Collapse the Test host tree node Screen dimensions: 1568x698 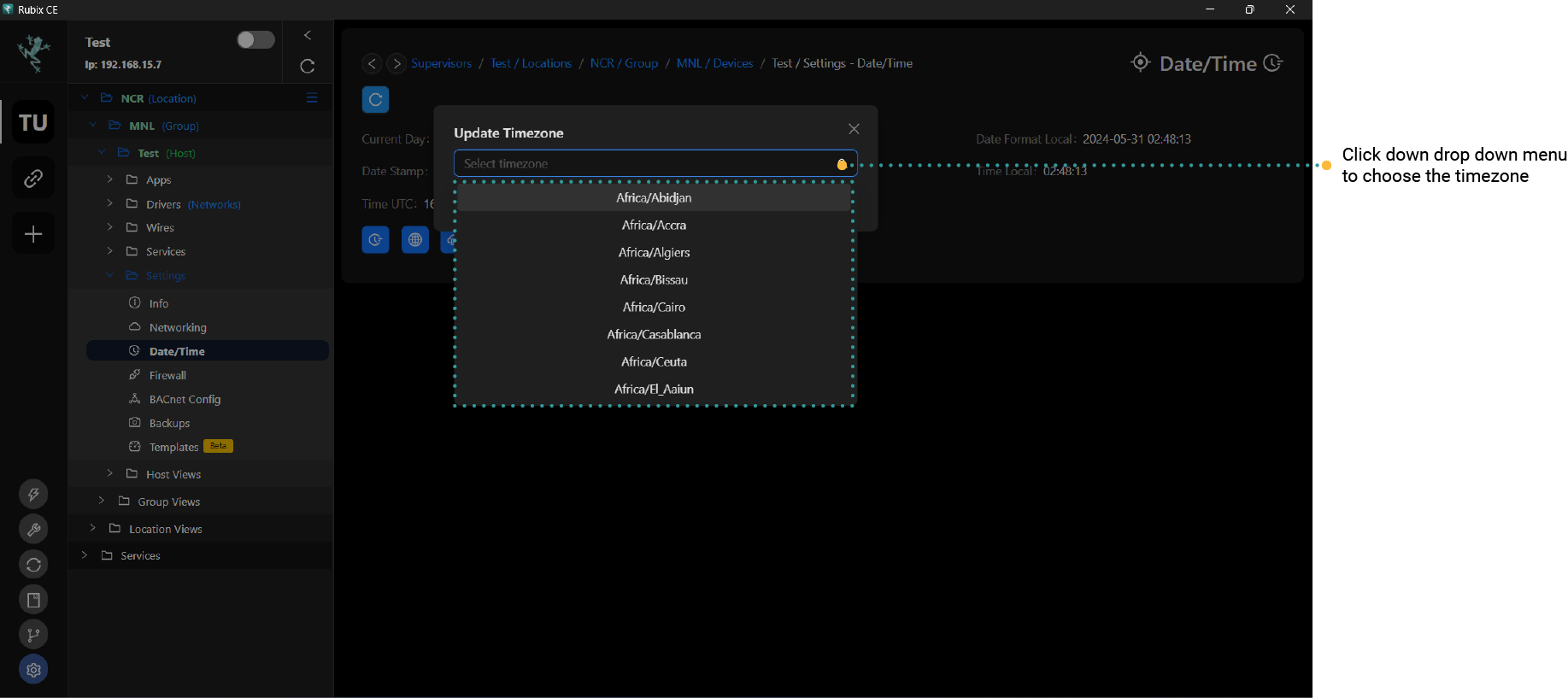[102, 153]
